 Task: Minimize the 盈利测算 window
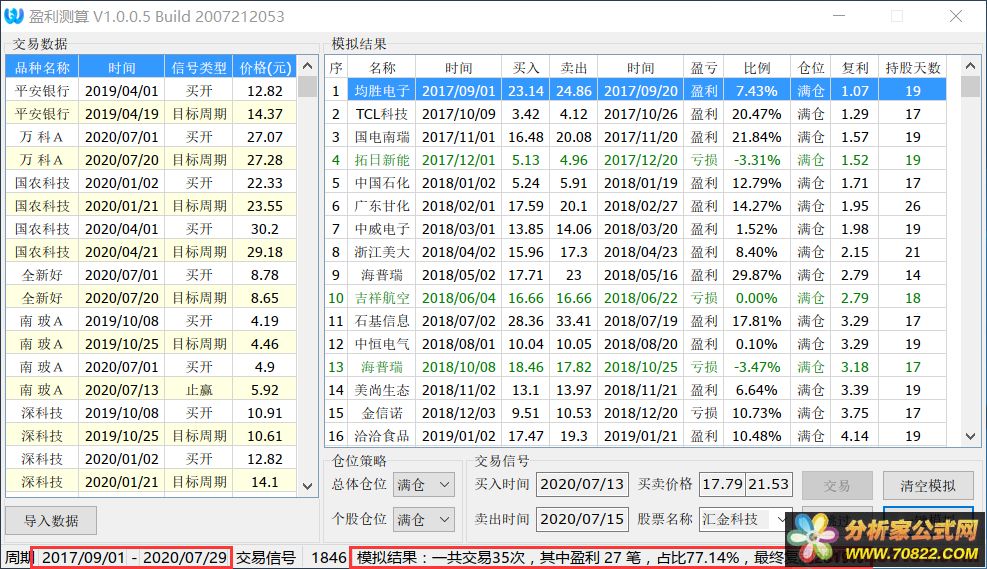click(x=839, y=16)
